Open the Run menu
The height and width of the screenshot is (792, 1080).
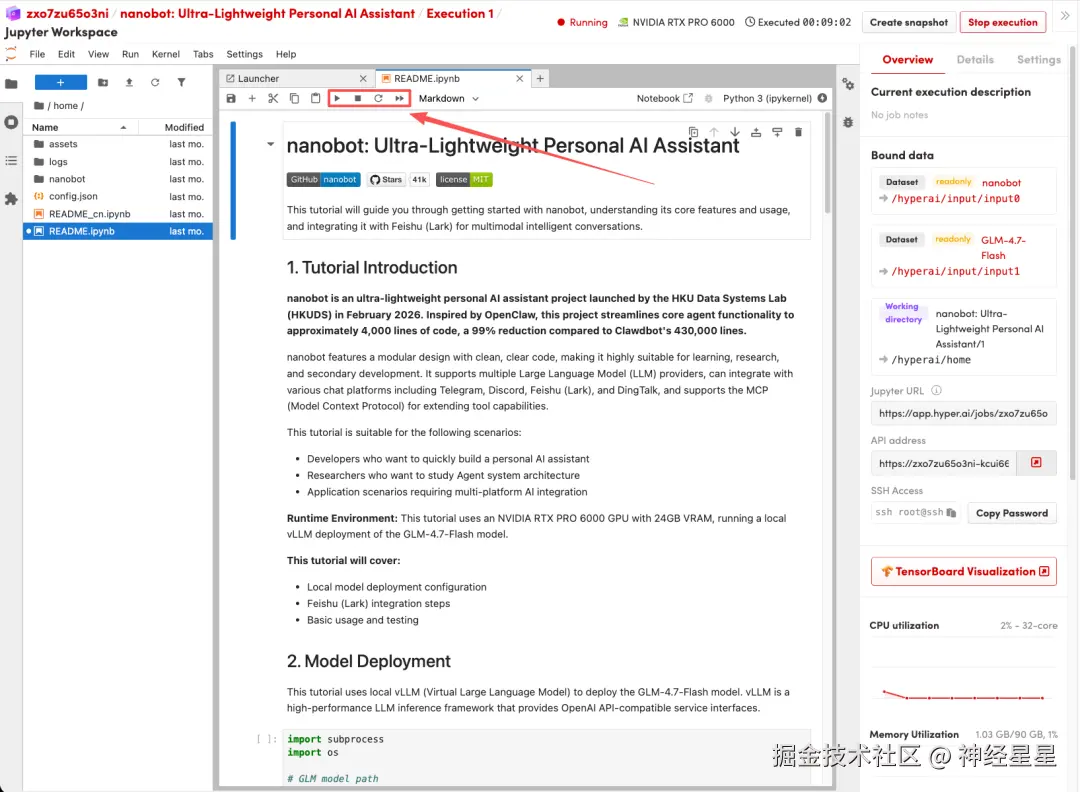click(x=130, y=54)
